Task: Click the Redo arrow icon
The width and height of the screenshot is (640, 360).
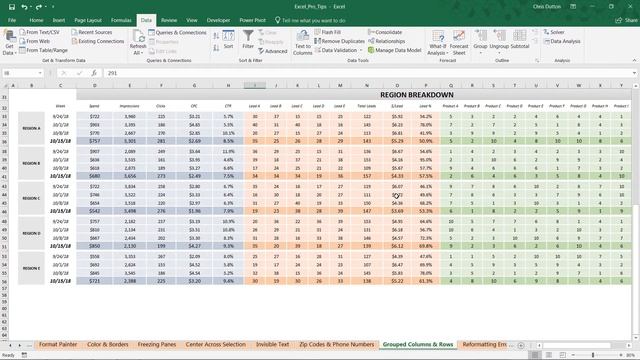Action: pos(38,7)
